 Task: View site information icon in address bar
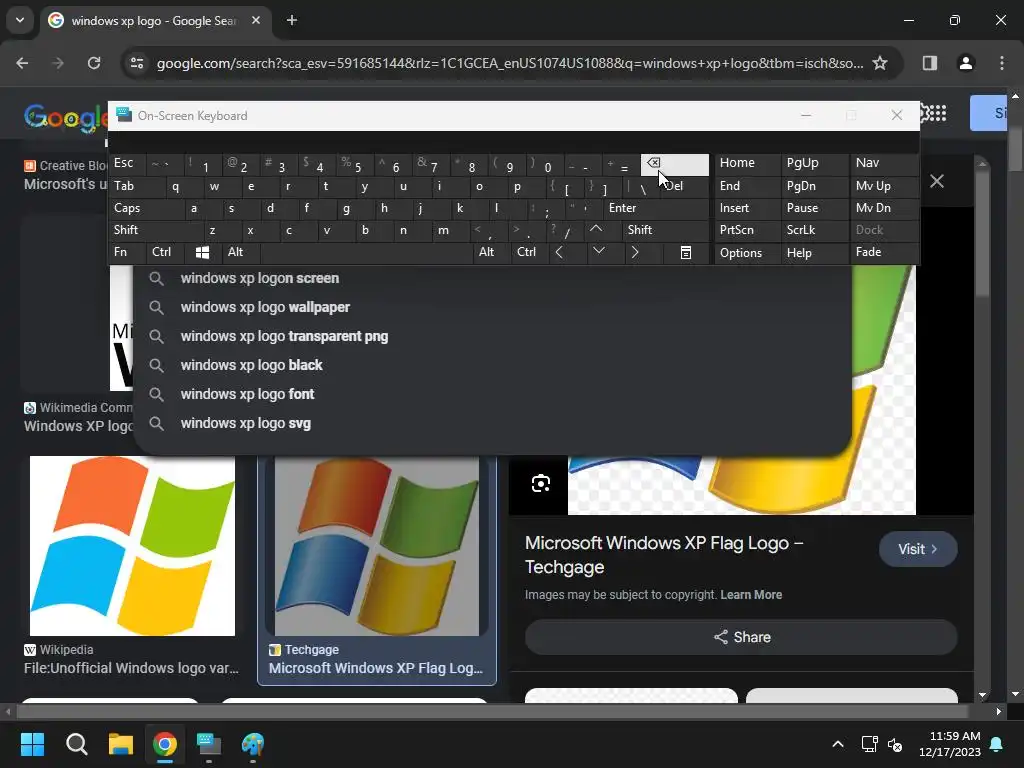pos(137,63)
